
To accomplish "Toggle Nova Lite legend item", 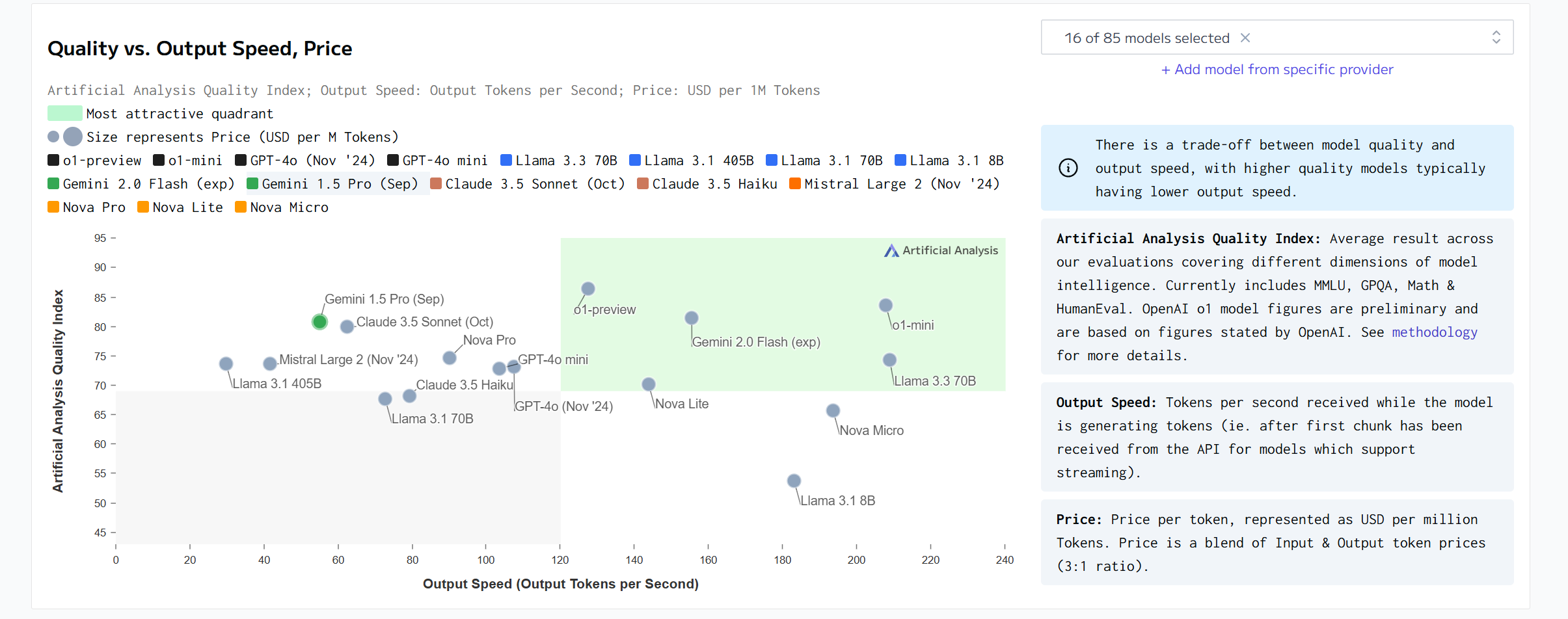I will click(180, 207).
